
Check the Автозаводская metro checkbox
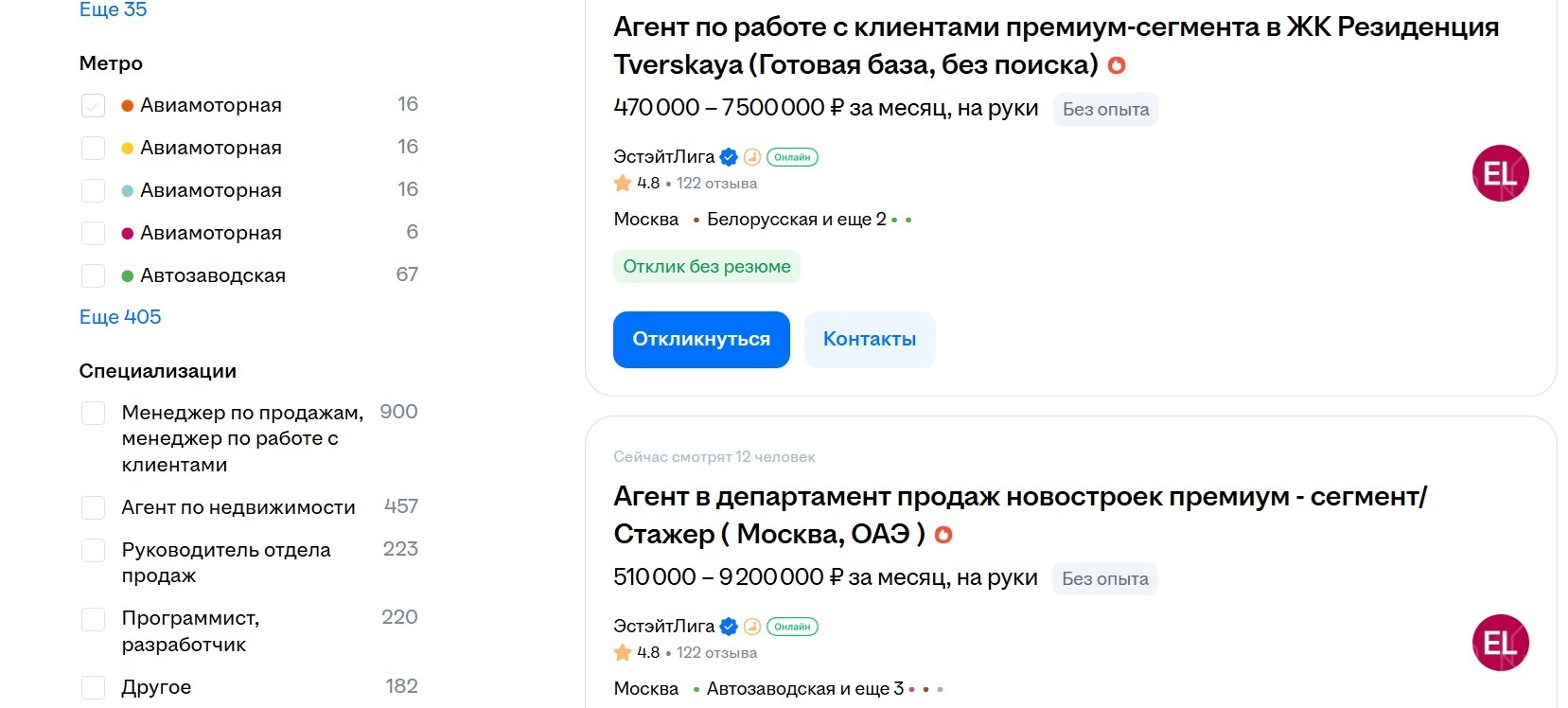(x=93, y=275)
